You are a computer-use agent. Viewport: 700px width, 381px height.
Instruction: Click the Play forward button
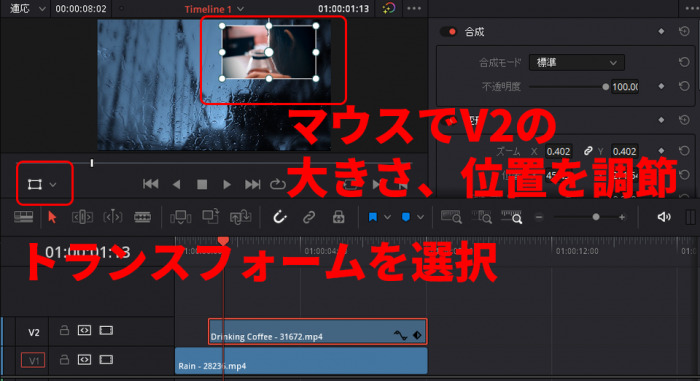(227, 184)
